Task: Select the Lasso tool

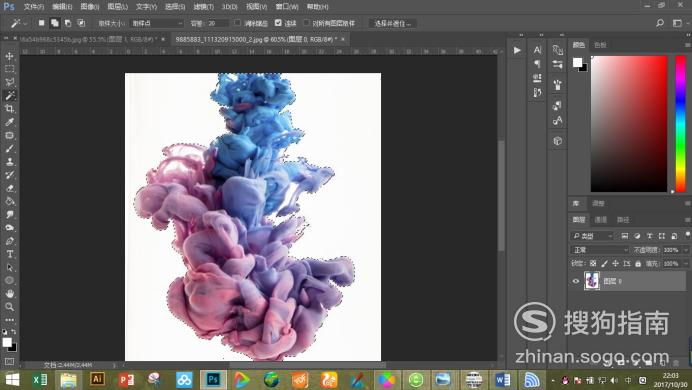Action: [9, 82]
